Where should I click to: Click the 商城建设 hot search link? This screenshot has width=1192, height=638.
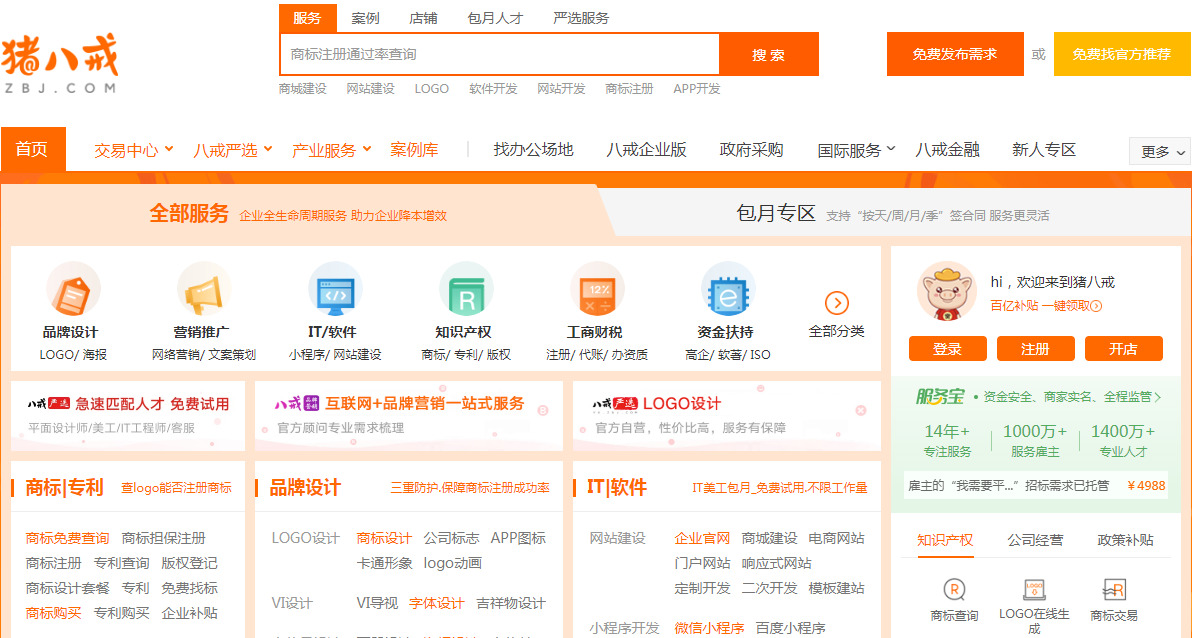pyautogui.click(x=303, y=89)
